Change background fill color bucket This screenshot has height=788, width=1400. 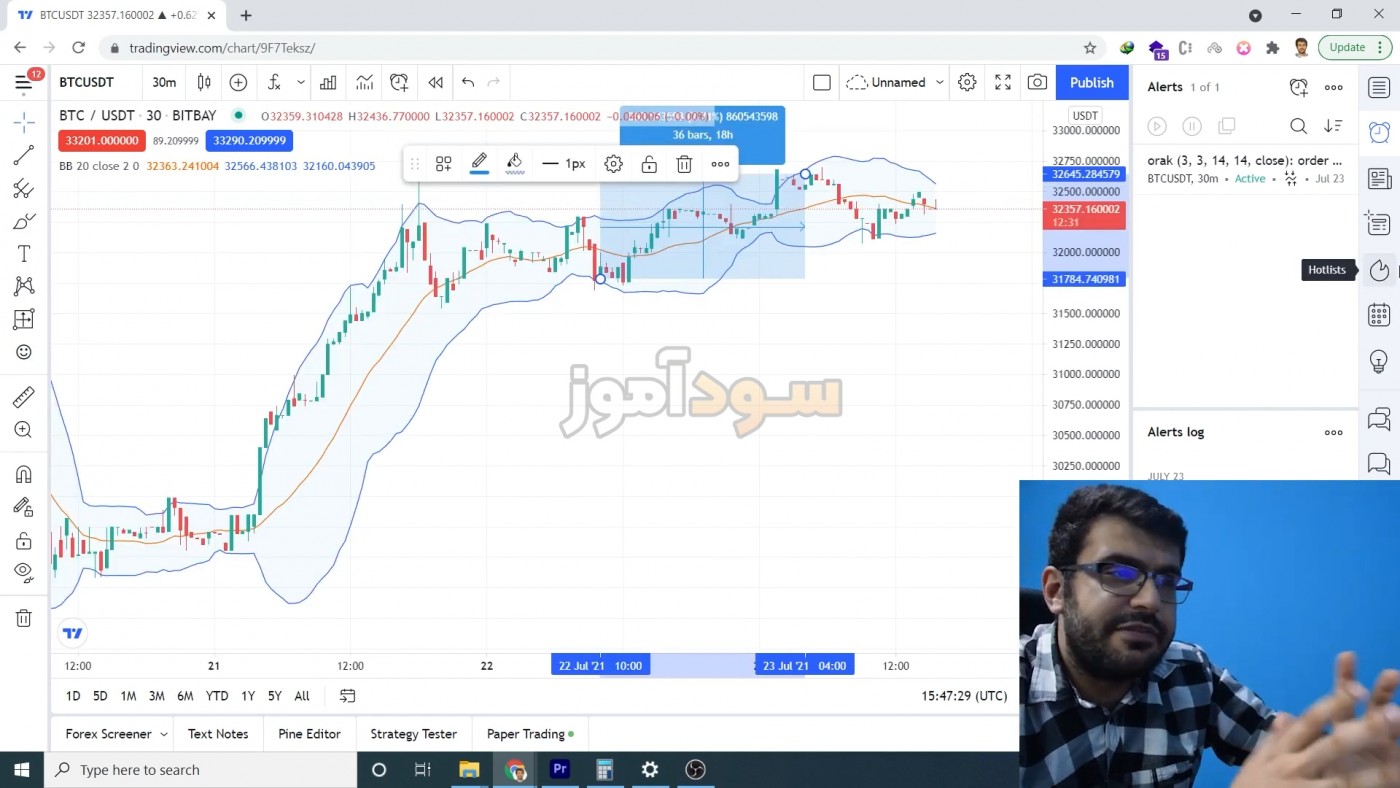[515, 163]
